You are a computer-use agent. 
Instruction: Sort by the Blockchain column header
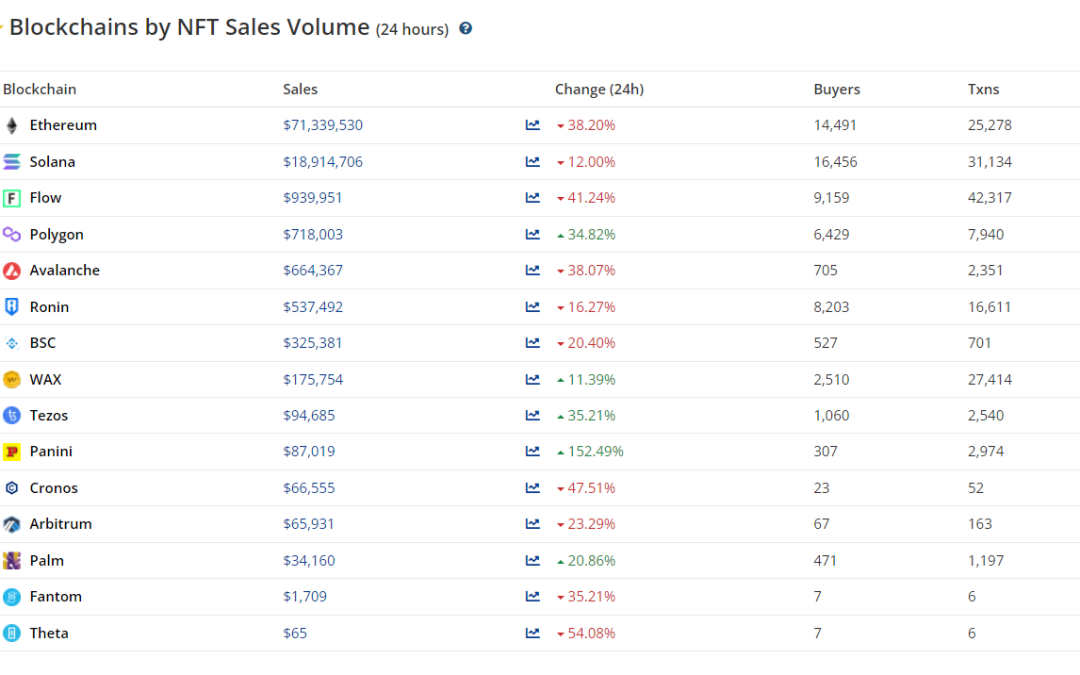pos(40,90)
